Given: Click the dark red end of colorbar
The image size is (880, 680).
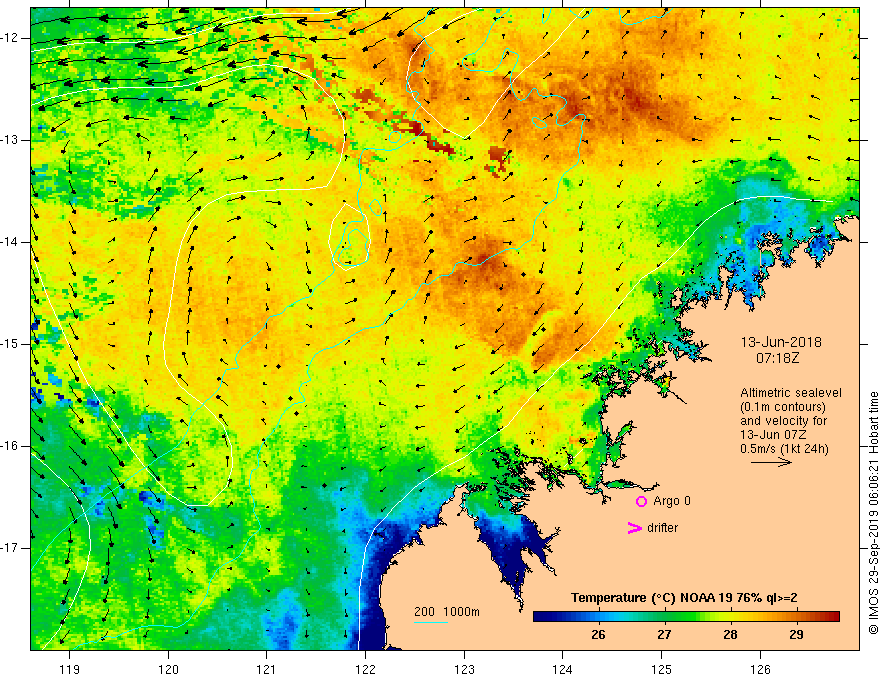Looking at the screenshot, I should [833, 616].
